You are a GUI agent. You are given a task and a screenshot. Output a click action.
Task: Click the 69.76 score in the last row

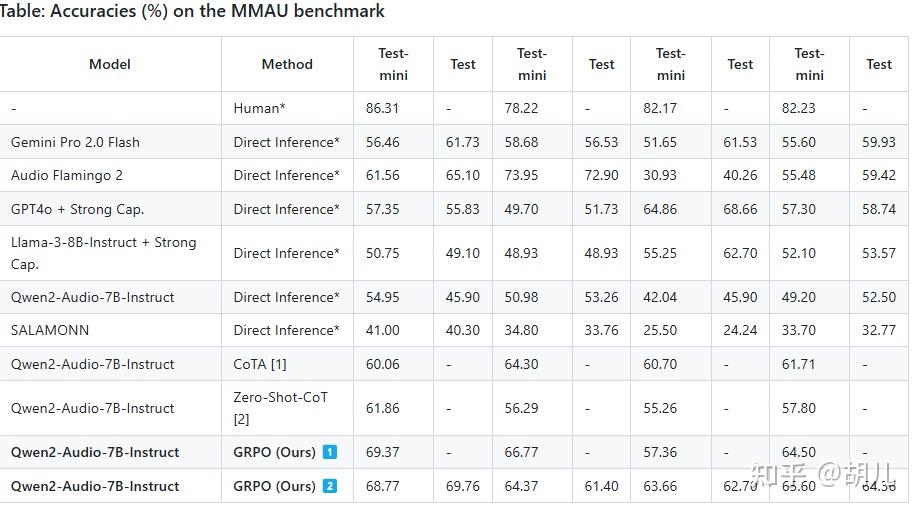click(x=462, y=486)
